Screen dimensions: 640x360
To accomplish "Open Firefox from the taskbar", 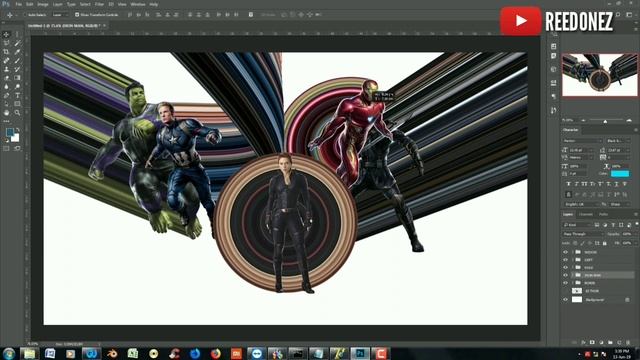I will click(216, 353).
